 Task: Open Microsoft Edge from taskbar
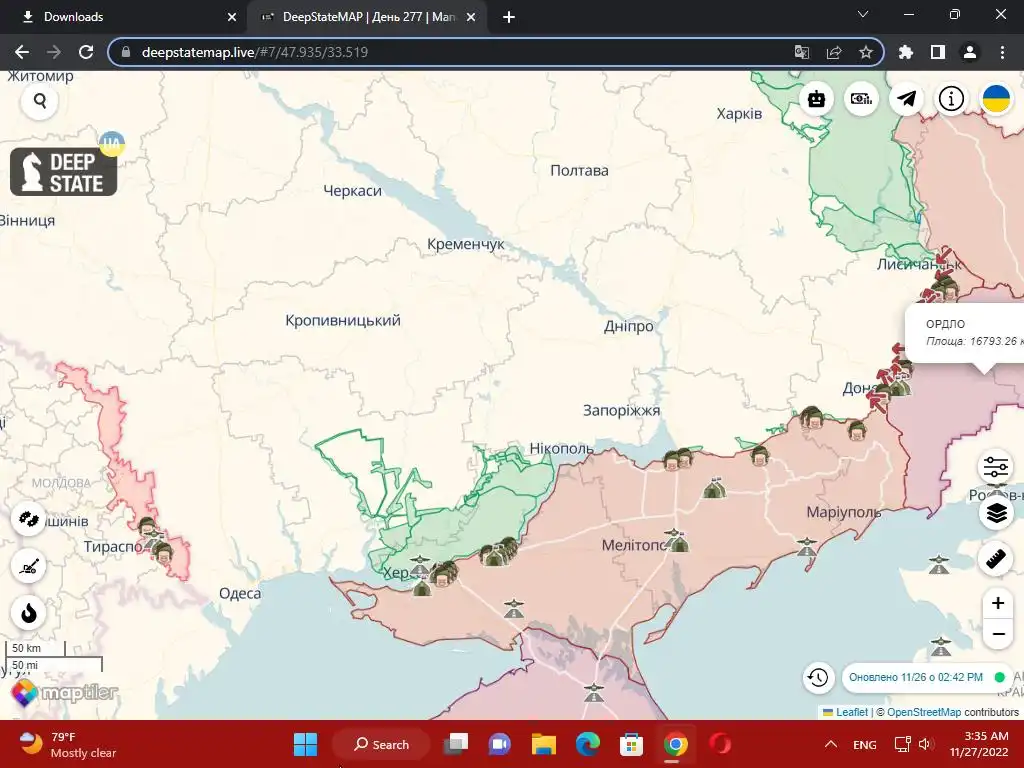tap(588, 744)
